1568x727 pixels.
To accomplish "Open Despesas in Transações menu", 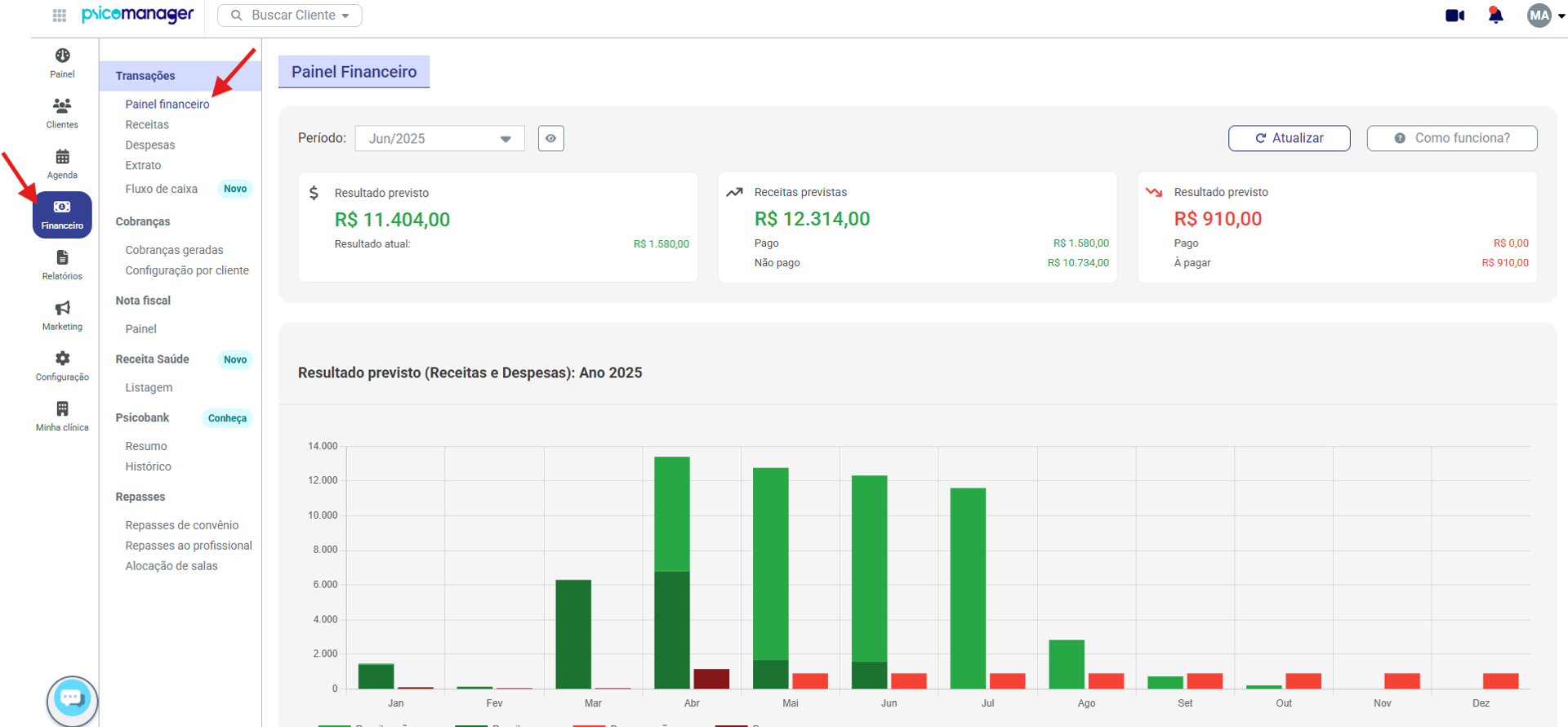I will tap(150, 145).
